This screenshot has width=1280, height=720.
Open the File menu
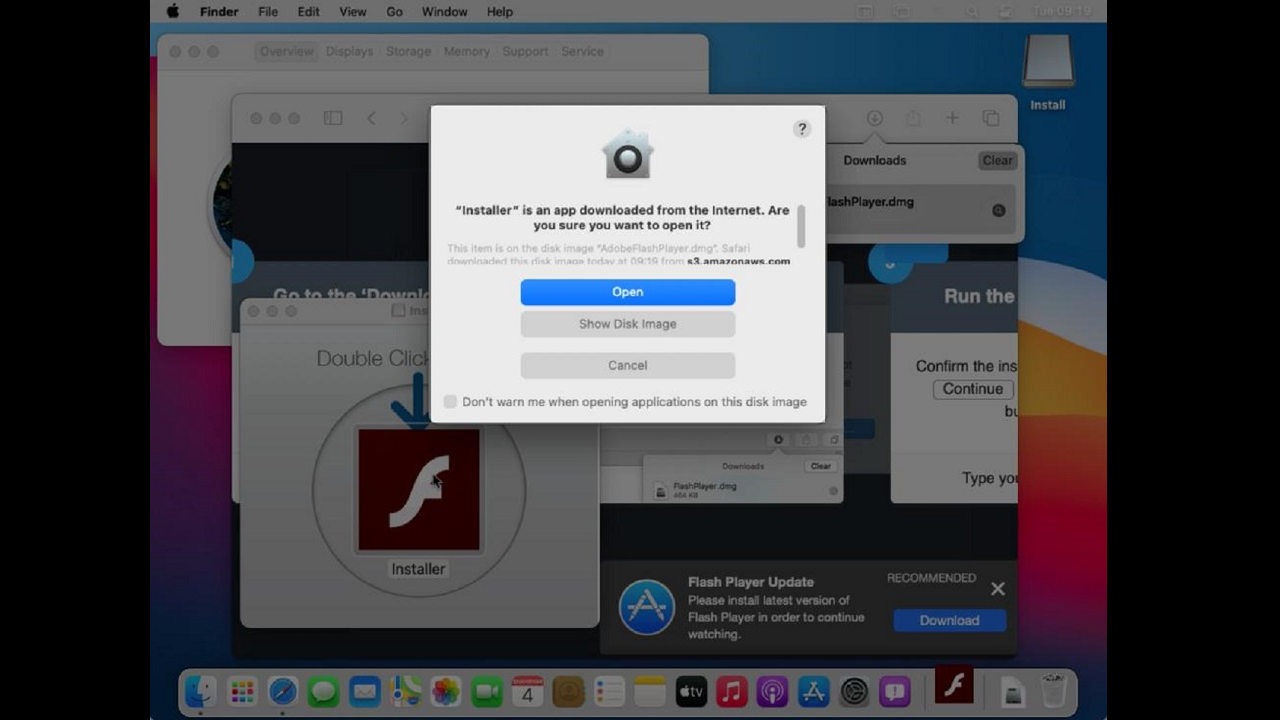coord(268,12)
